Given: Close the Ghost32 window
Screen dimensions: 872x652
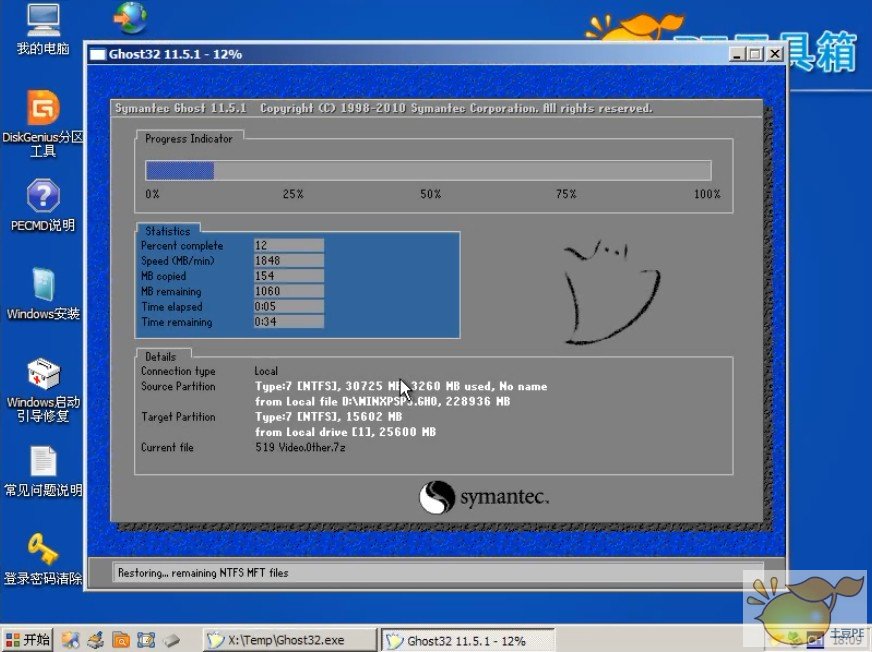Looking at the screenshot, I should [774, 54].
